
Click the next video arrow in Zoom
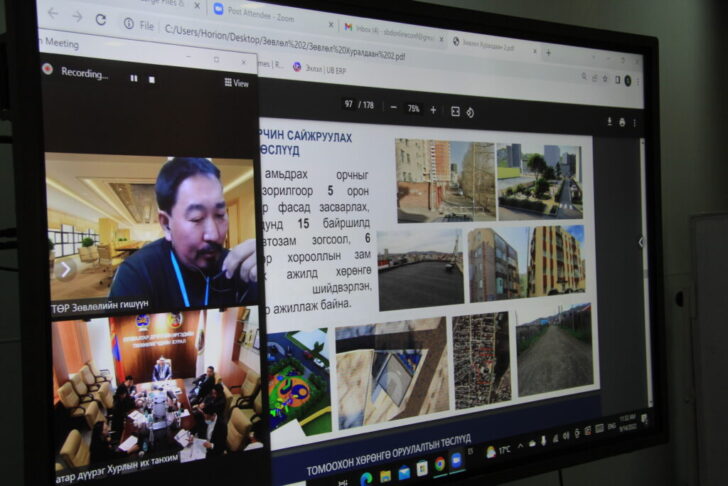point(66,268)
